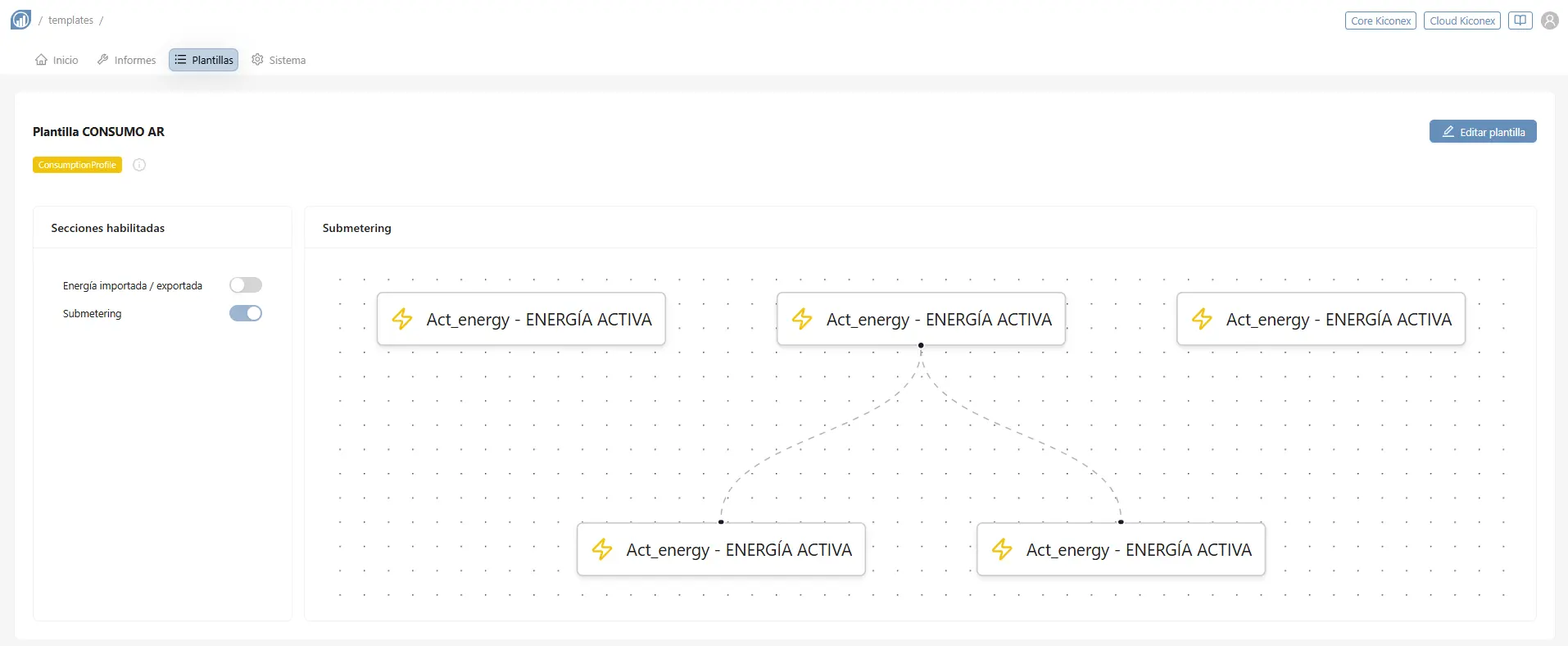Click the ConsumptionProfile yellow tag
Screen dimensions: 1568x646
pyautogui.click(x=77, y=165)
